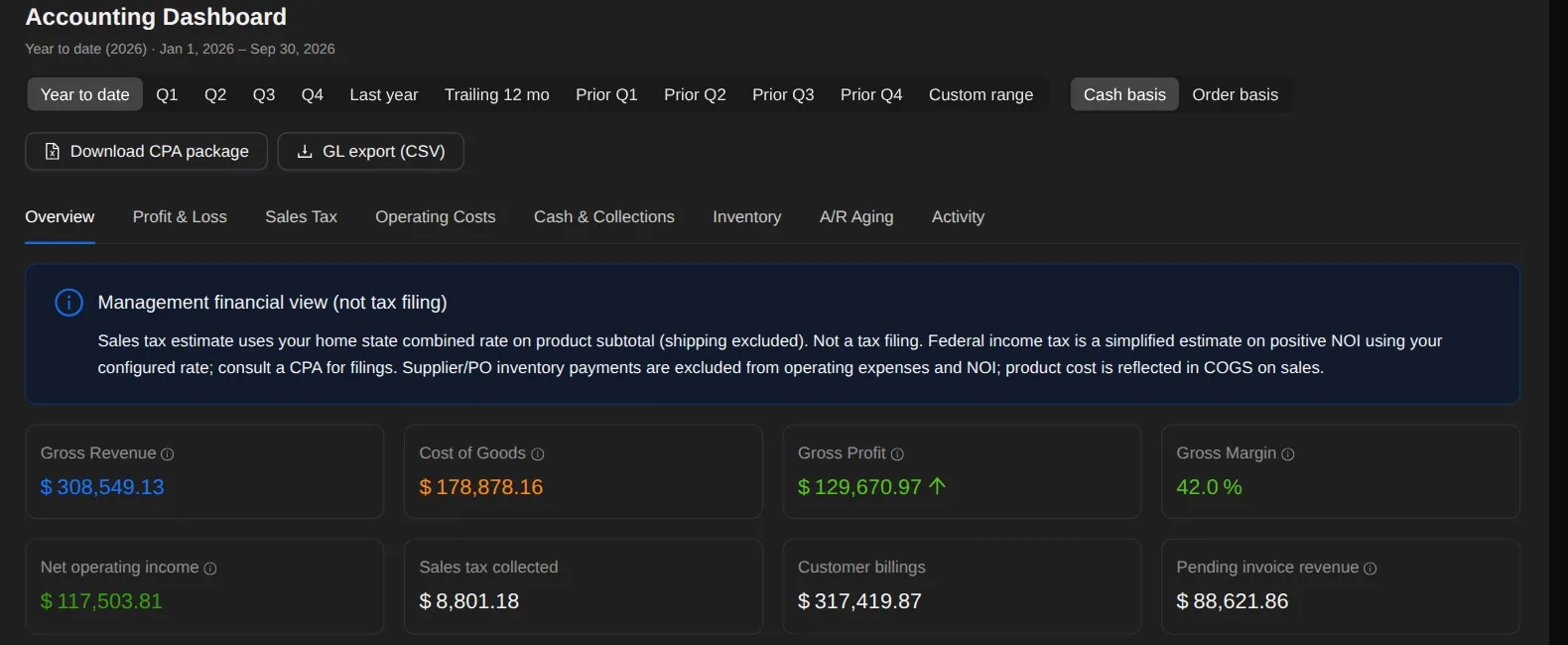Screen dimensions: 1568x645
Task: Click the Pending invoice revenue info icon
Action: point(1371,569)
